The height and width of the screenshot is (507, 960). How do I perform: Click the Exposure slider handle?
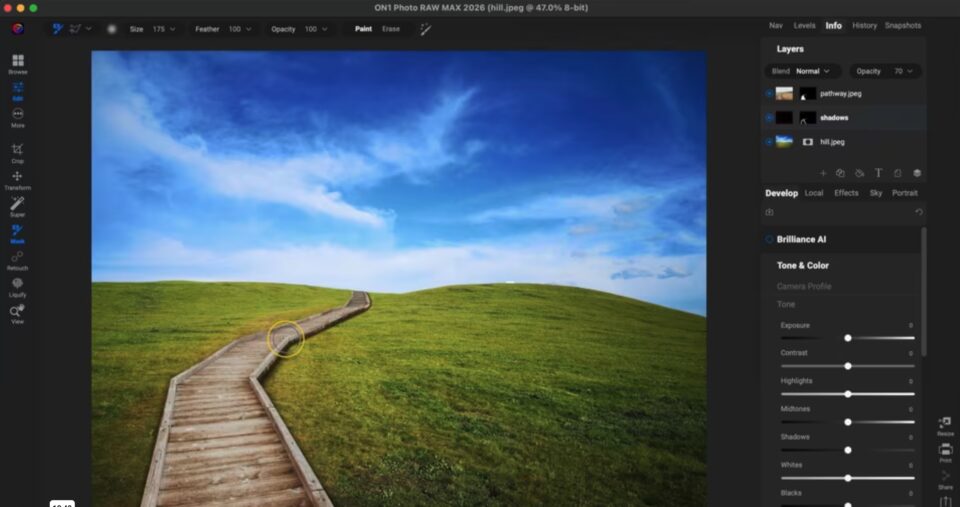(848, 338)
